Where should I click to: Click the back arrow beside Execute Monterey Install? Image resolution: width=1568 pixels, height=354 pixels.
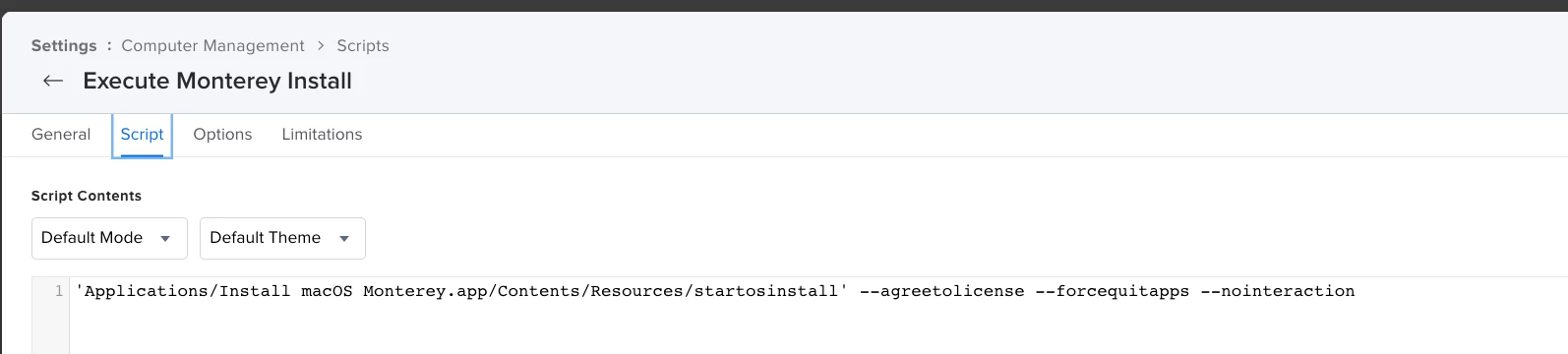pos(53,81)
